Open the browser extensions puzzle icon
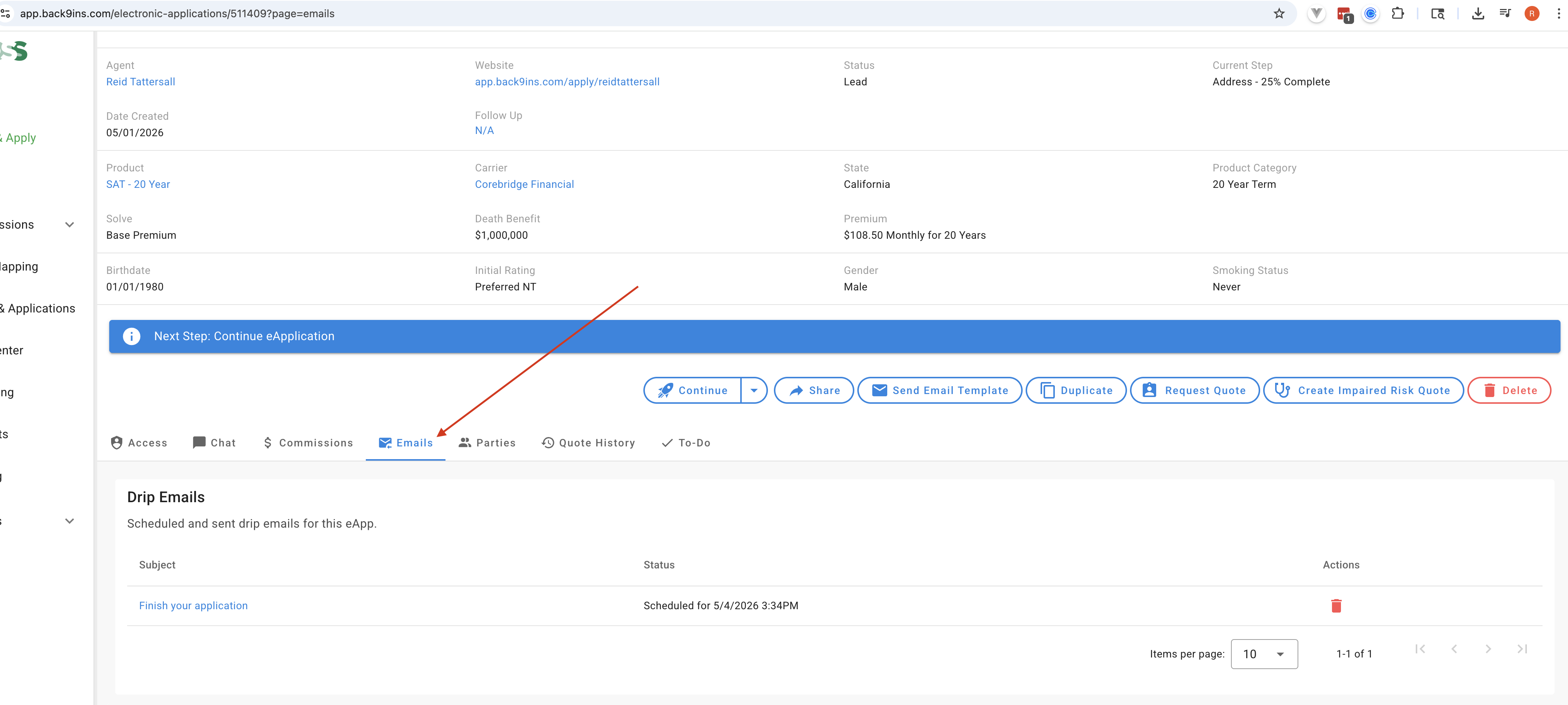 [1397, 13]
